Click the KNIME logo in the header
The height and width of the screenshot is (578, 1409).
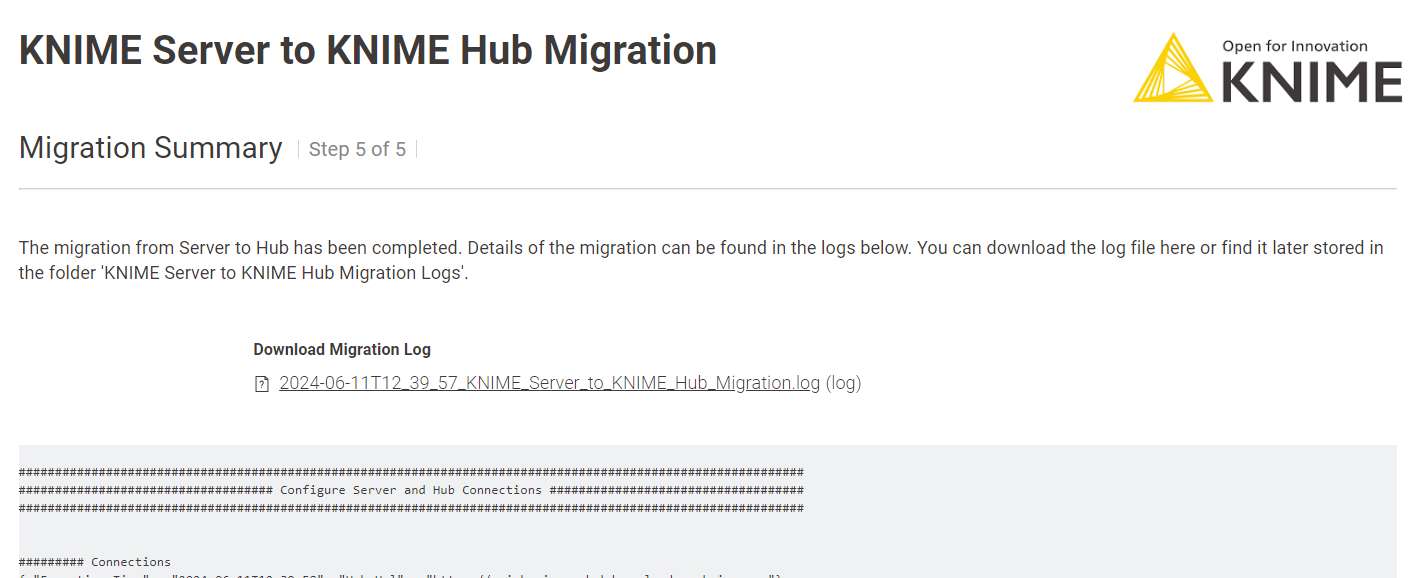tap(1267, 68)
